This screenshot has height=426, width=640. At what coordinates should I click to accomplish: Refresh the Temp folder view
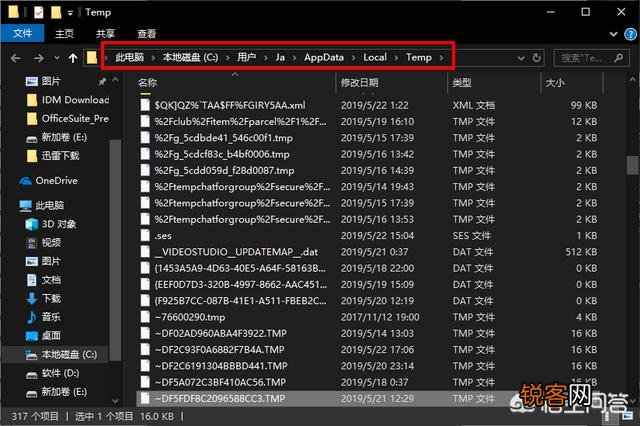click(536, 58)
